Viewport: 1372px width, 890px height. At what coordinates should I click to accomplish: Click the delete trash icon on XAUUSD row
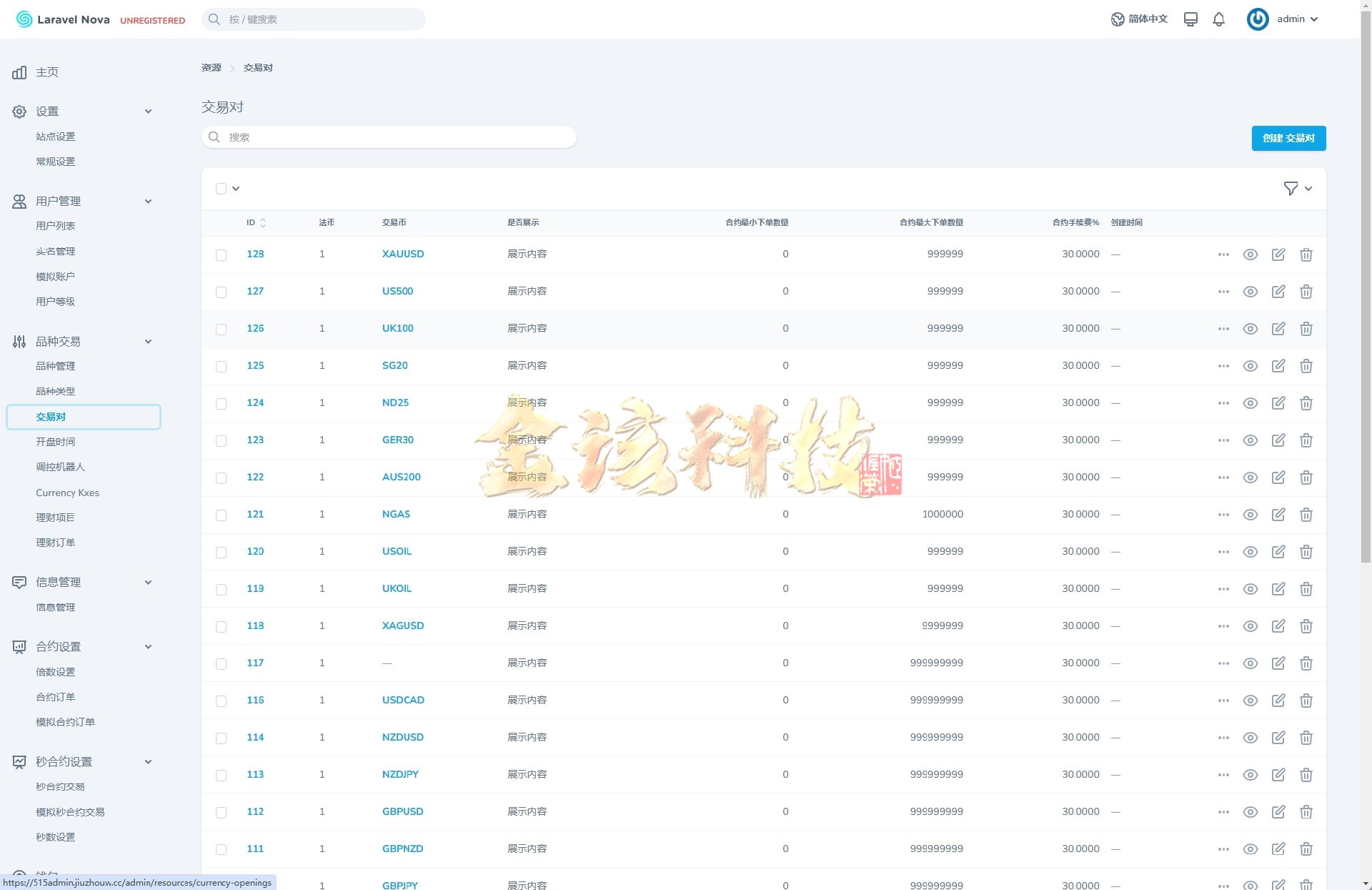(1306, 254)
